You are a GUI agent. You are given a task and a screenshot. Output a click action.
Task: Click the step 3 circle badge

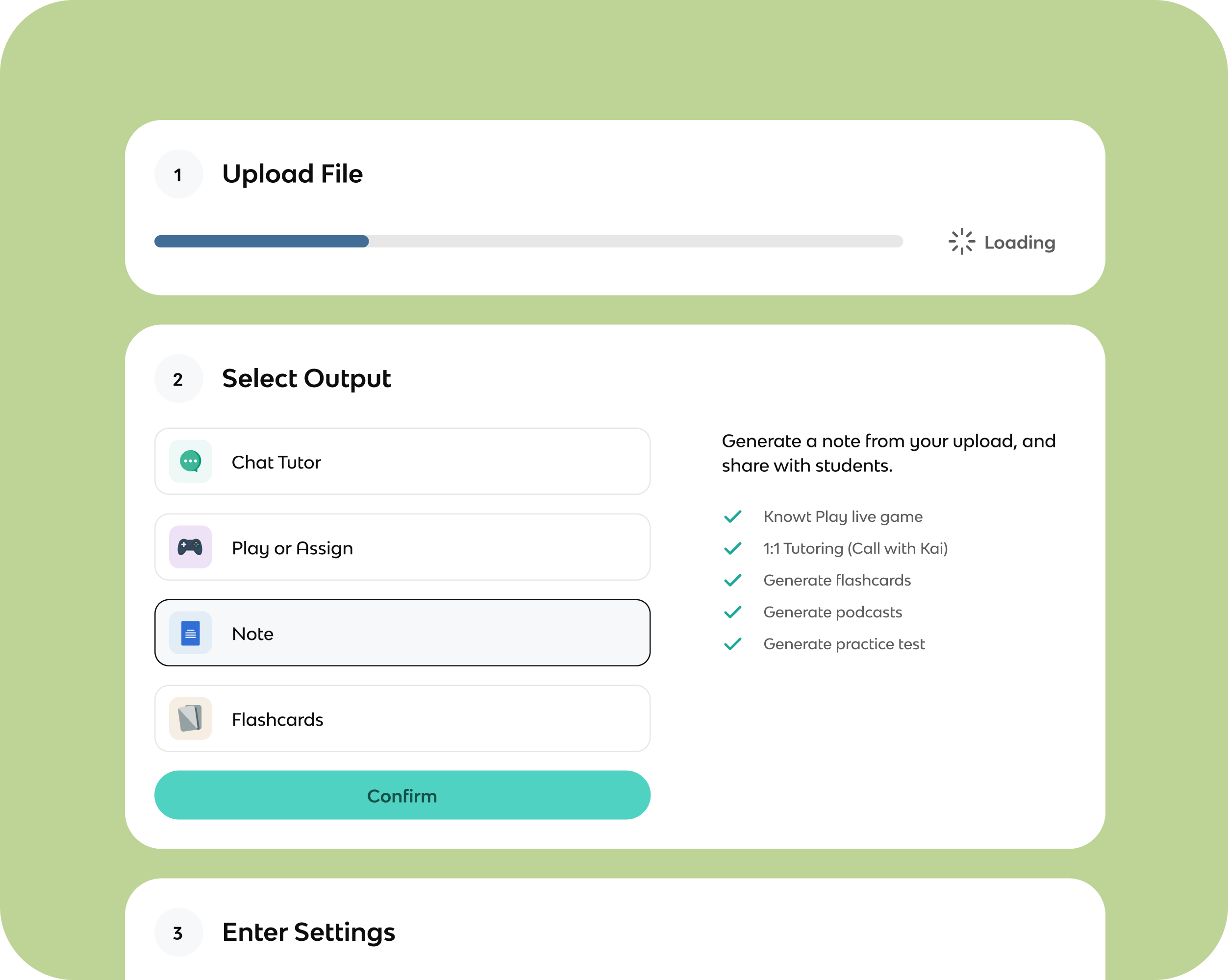click(178, 932)
